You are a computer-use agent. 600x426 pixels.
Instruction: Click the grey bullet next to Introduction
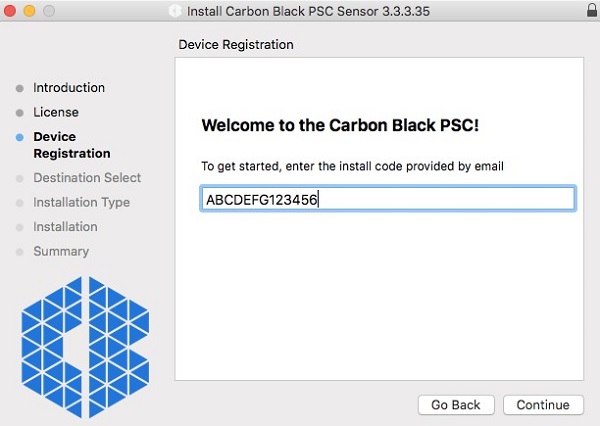pos(20,88)
